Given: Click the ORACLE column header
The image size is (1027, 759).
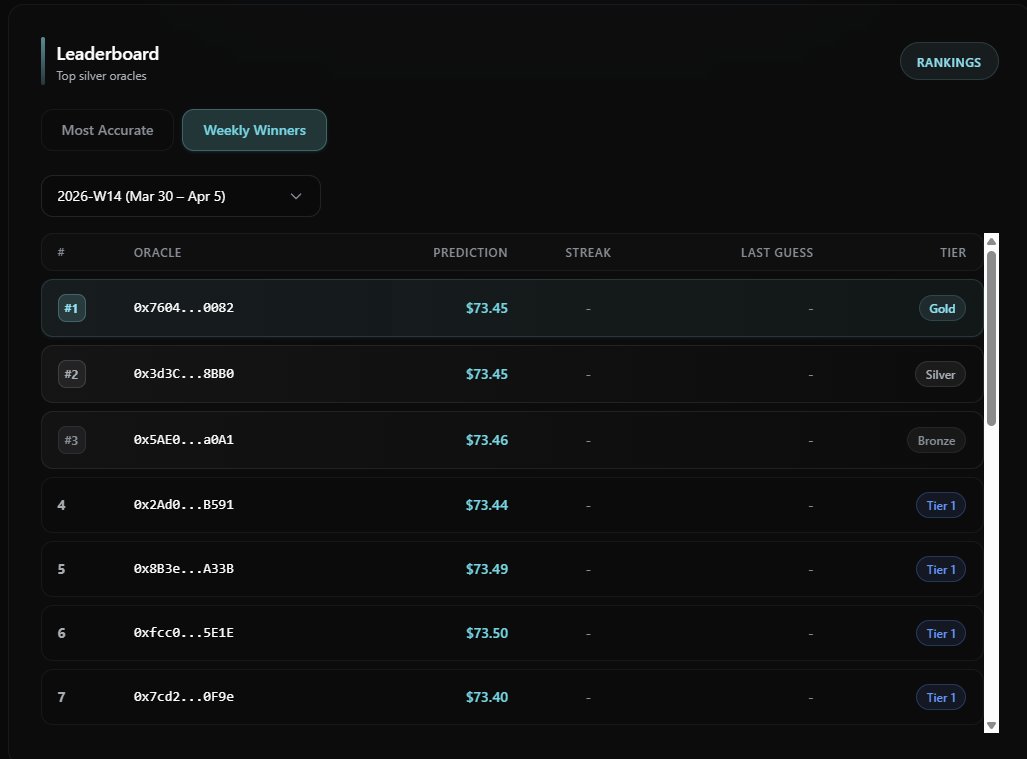Looking at the screenshot, I should tap(157, 253).
